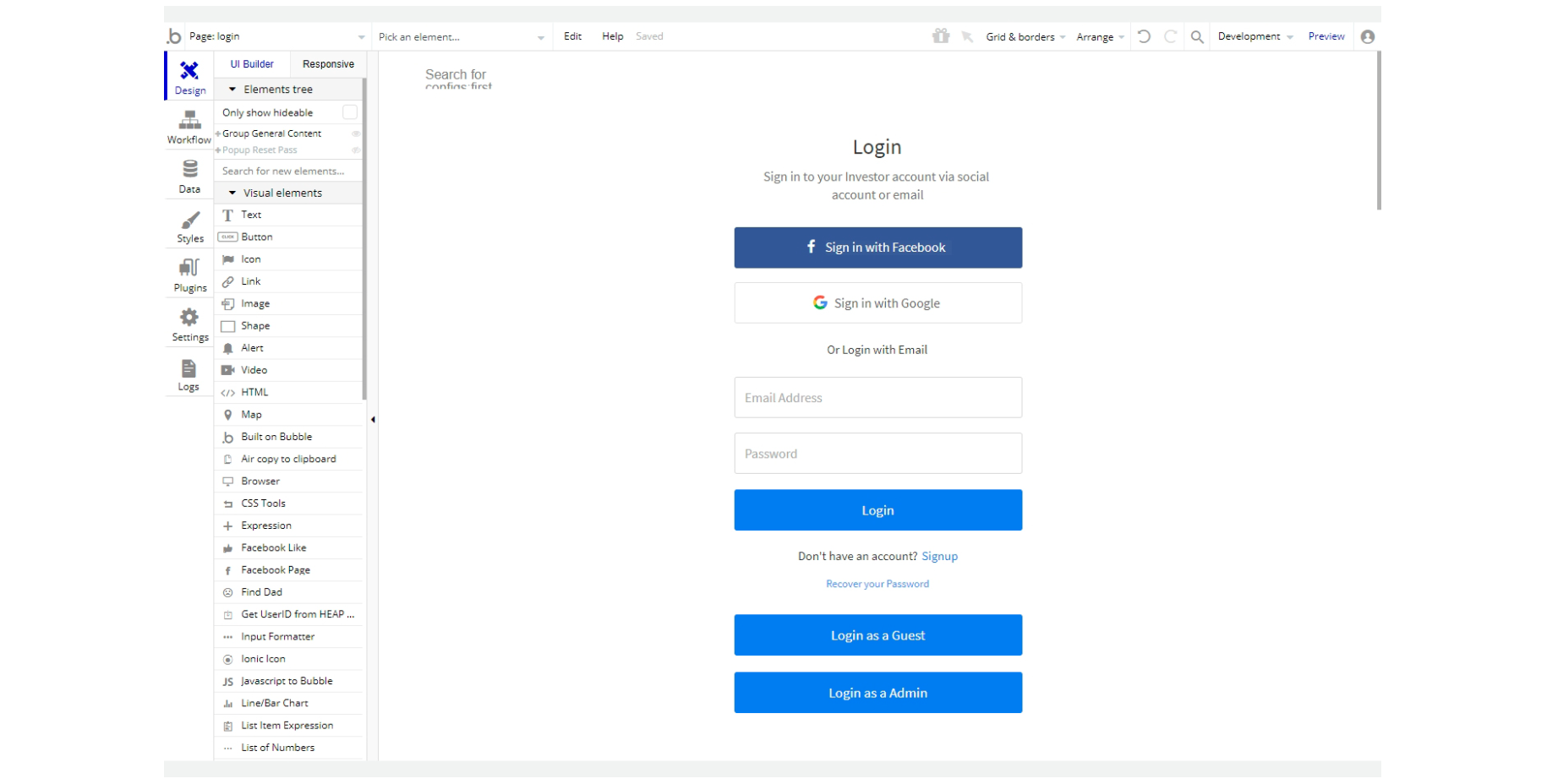Open the Design tab in the sidebar
Viewport: 1547px width, 784px height.
190,76
